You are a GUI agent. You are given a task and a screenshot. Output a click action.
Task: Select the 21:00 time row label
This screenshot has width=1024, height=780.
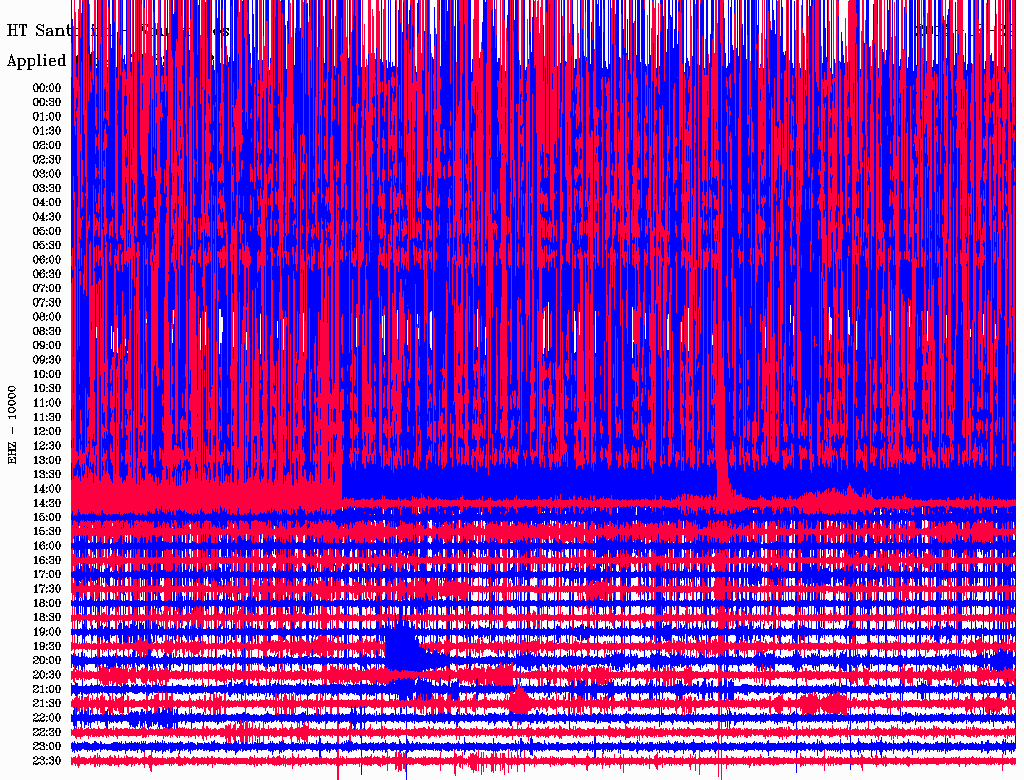(x=47, y=690)
